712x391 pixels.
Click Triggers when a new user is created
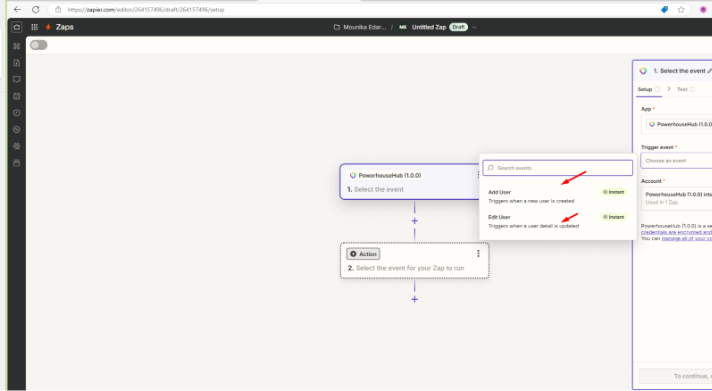pyautogui.click(x=531, y=201)
